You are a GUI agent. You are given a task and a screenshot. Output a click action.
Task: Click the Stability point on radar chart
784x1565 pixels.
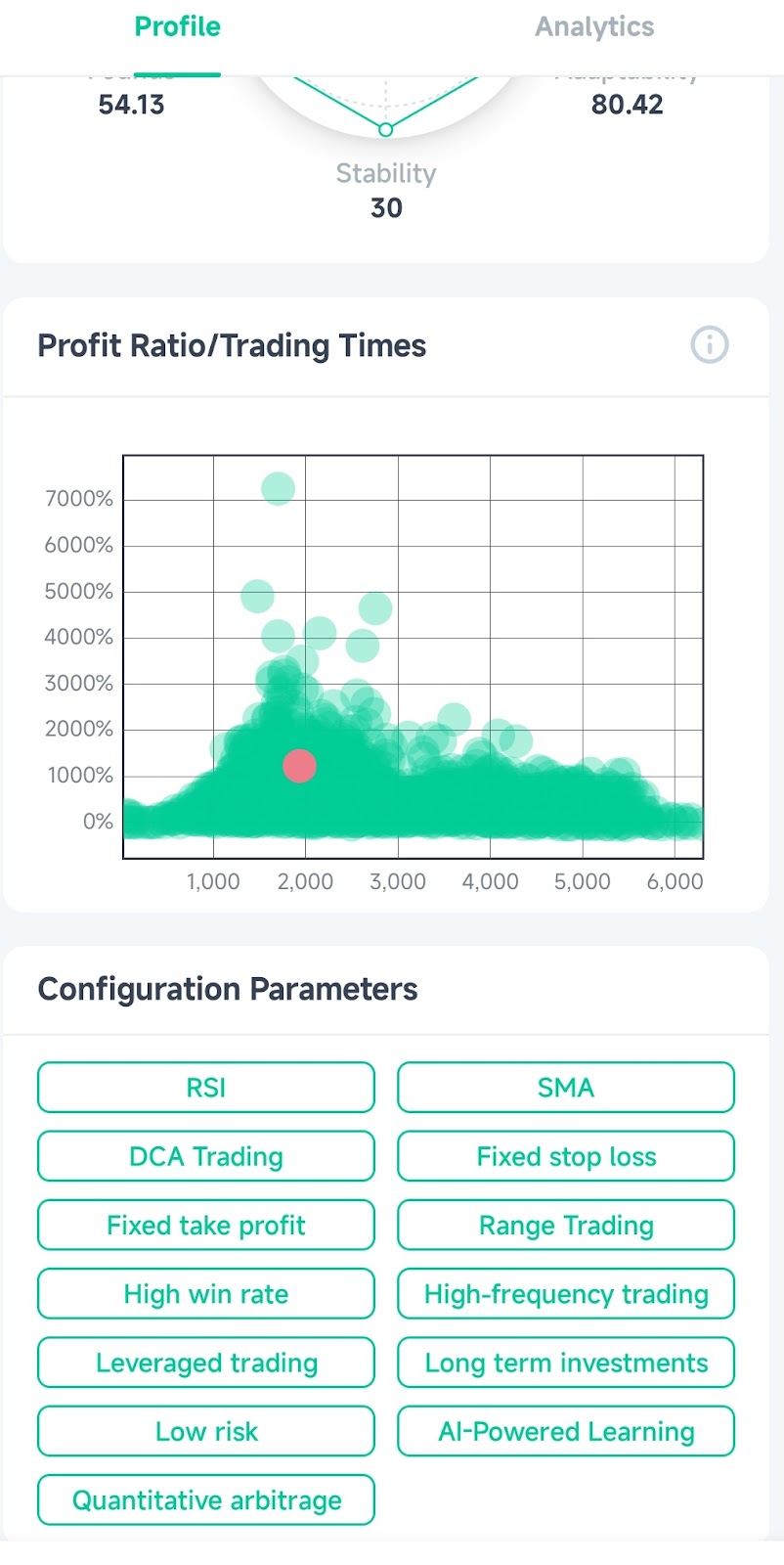click(386, 129)
